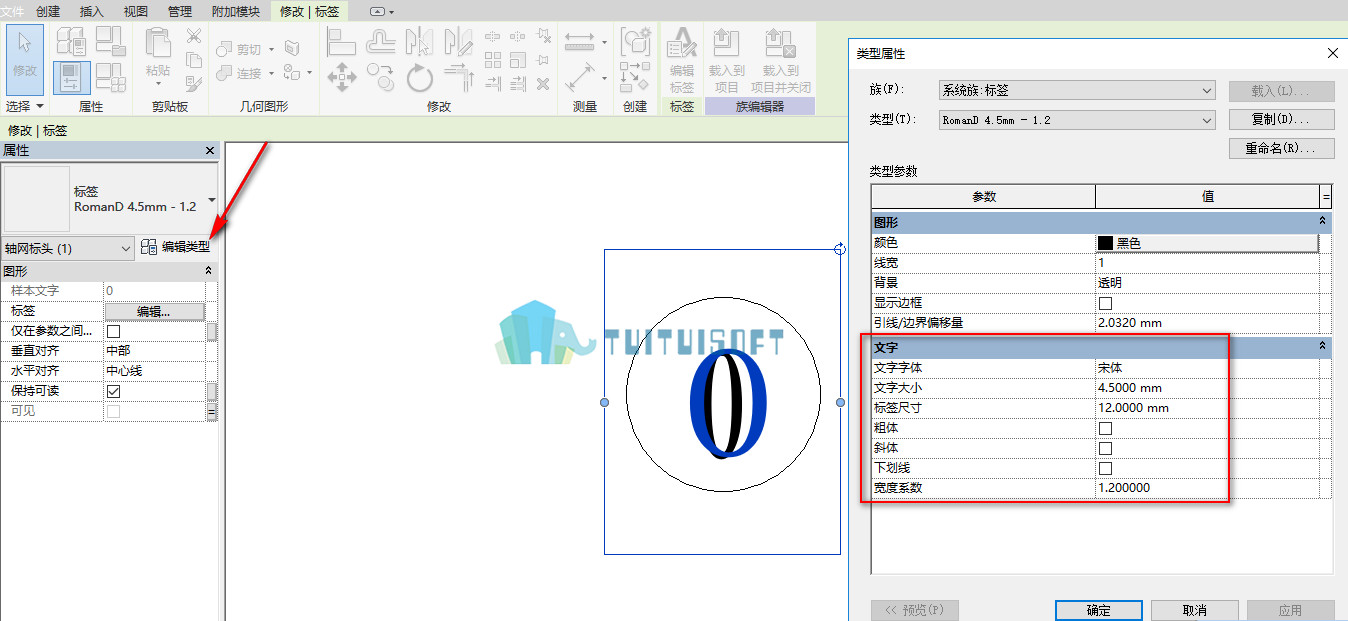
Task: Open the 剪切 geometry dropdown arrow
Action: (x=271, y=49)
